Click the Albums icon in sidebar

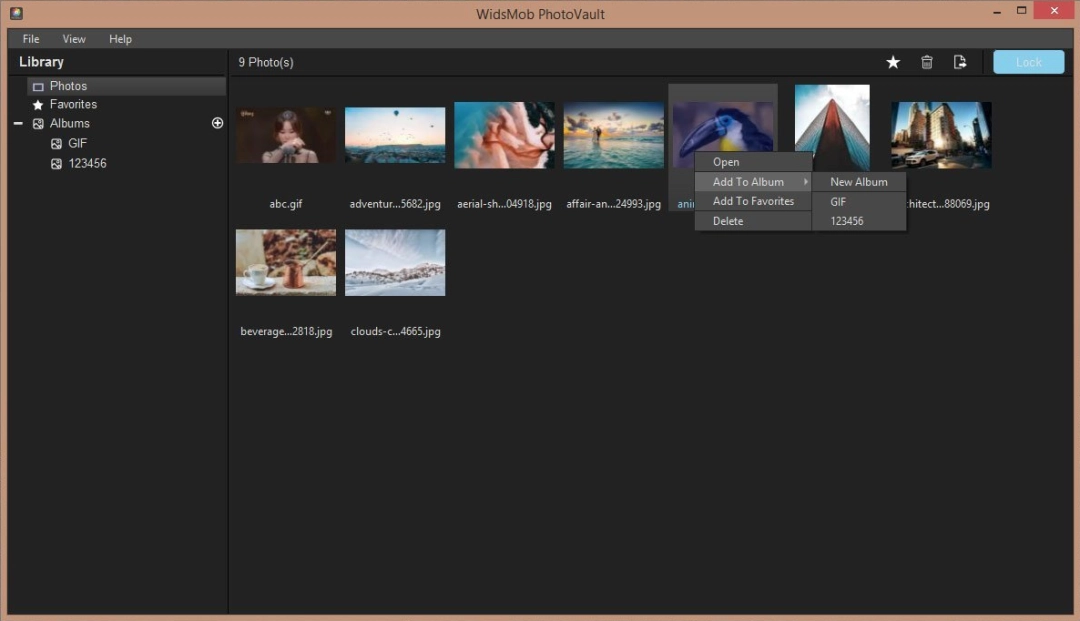[x=37, y=123]
